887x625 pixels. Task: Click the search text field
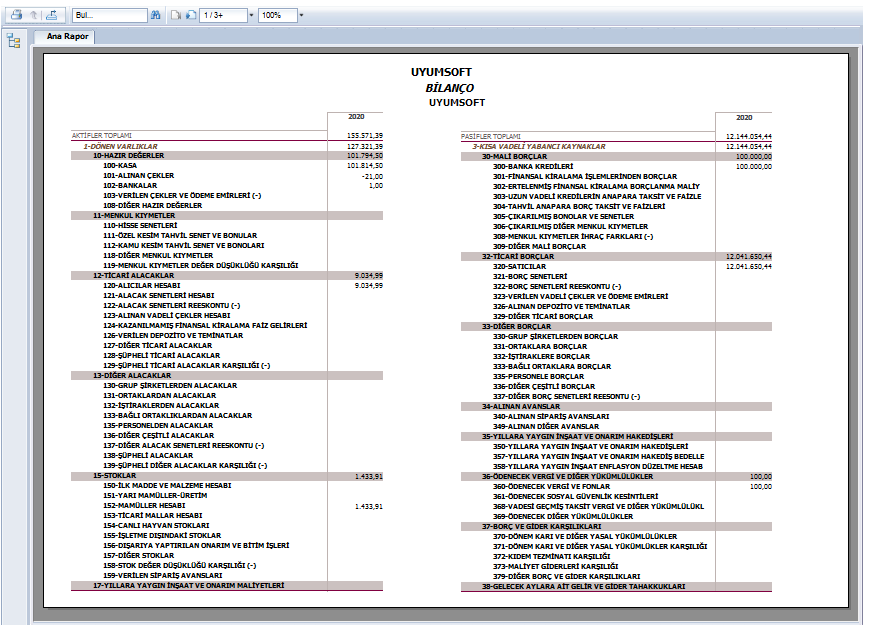(108, 16)
